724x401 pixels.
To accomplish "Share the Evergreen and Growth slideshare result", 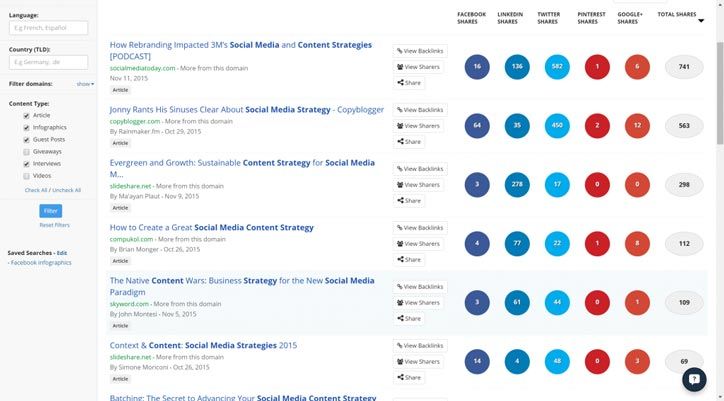I will 409,200.
